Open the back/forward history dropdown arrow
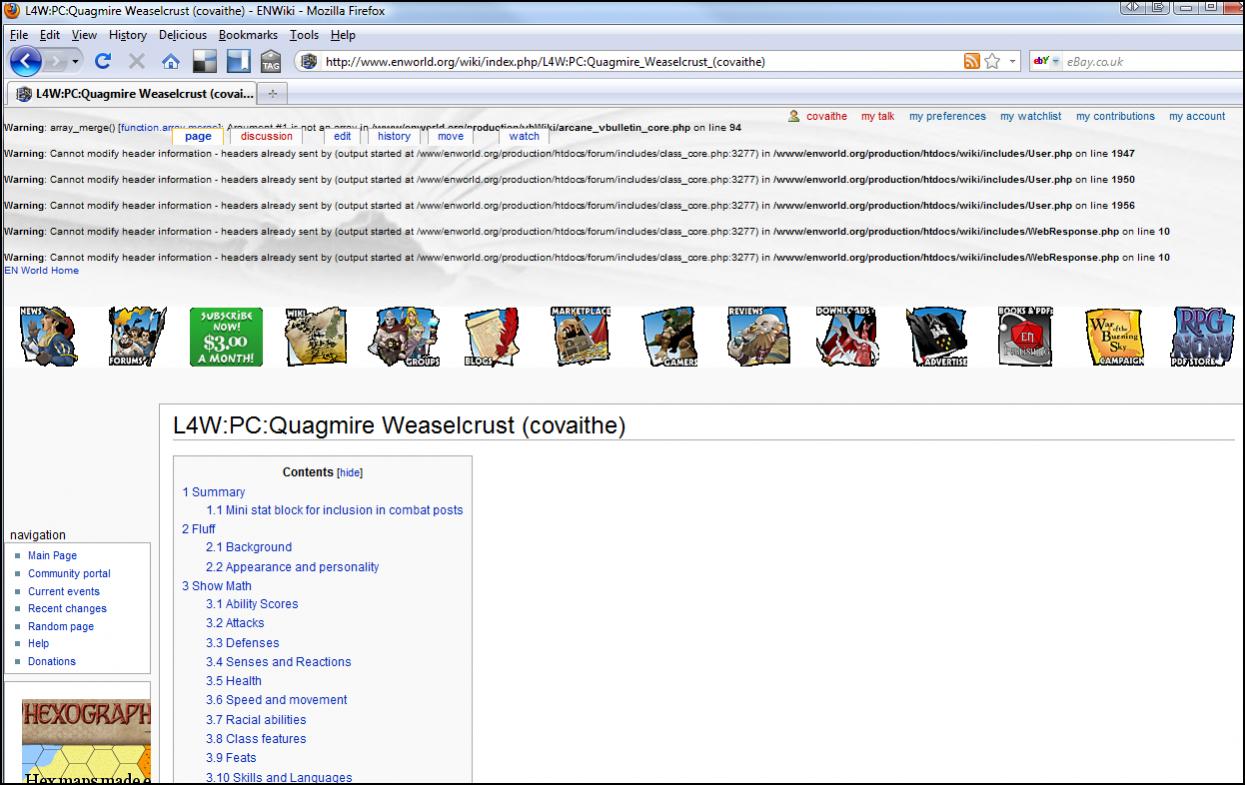 click(x=75, y=62)
